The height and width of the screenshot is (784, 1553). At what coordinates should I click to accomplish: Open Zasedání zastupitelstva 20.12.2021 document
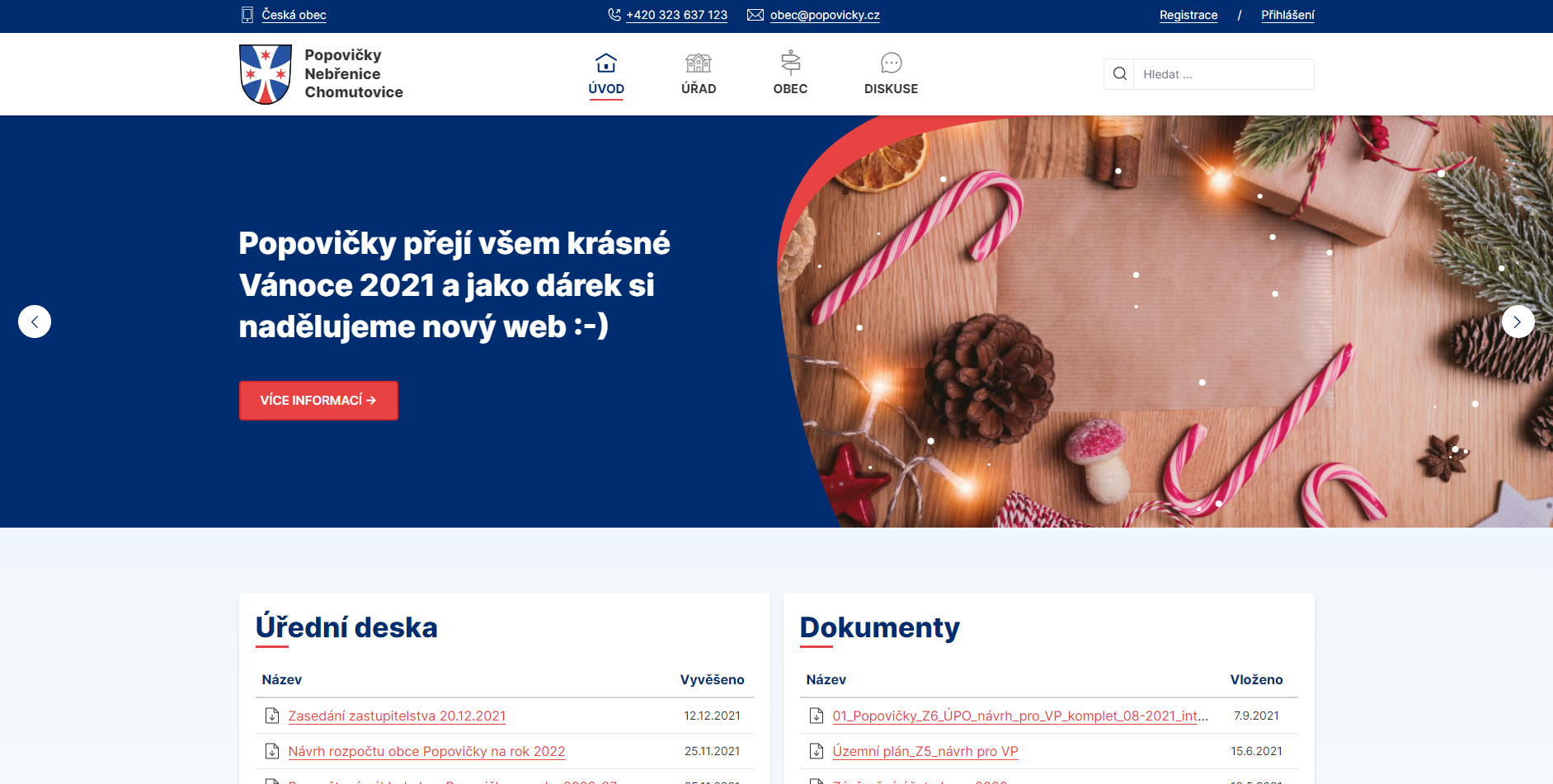397,716
